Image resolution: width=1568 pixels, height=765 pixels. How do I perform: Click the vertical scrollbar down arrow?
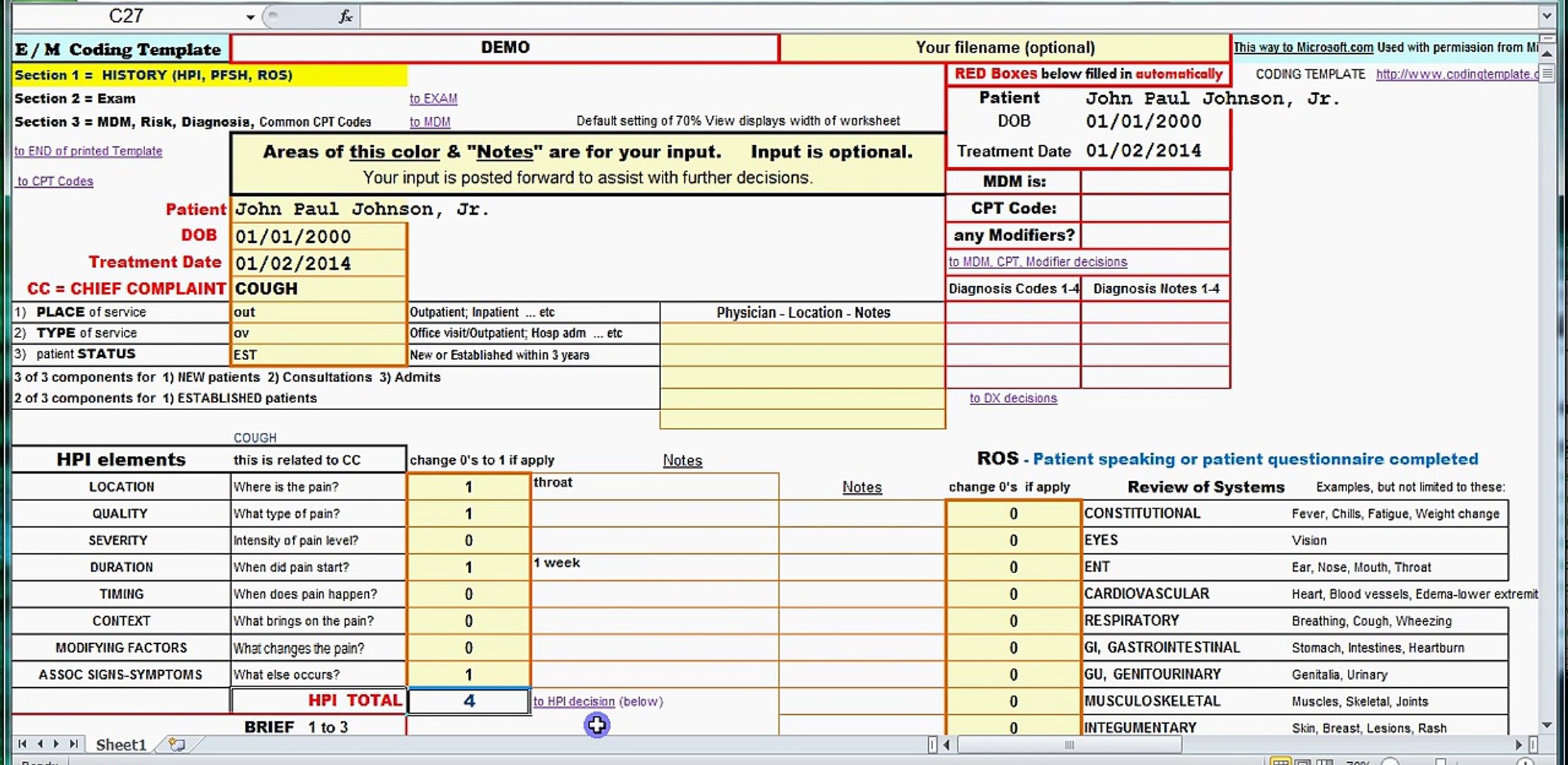click(1547, 725)
